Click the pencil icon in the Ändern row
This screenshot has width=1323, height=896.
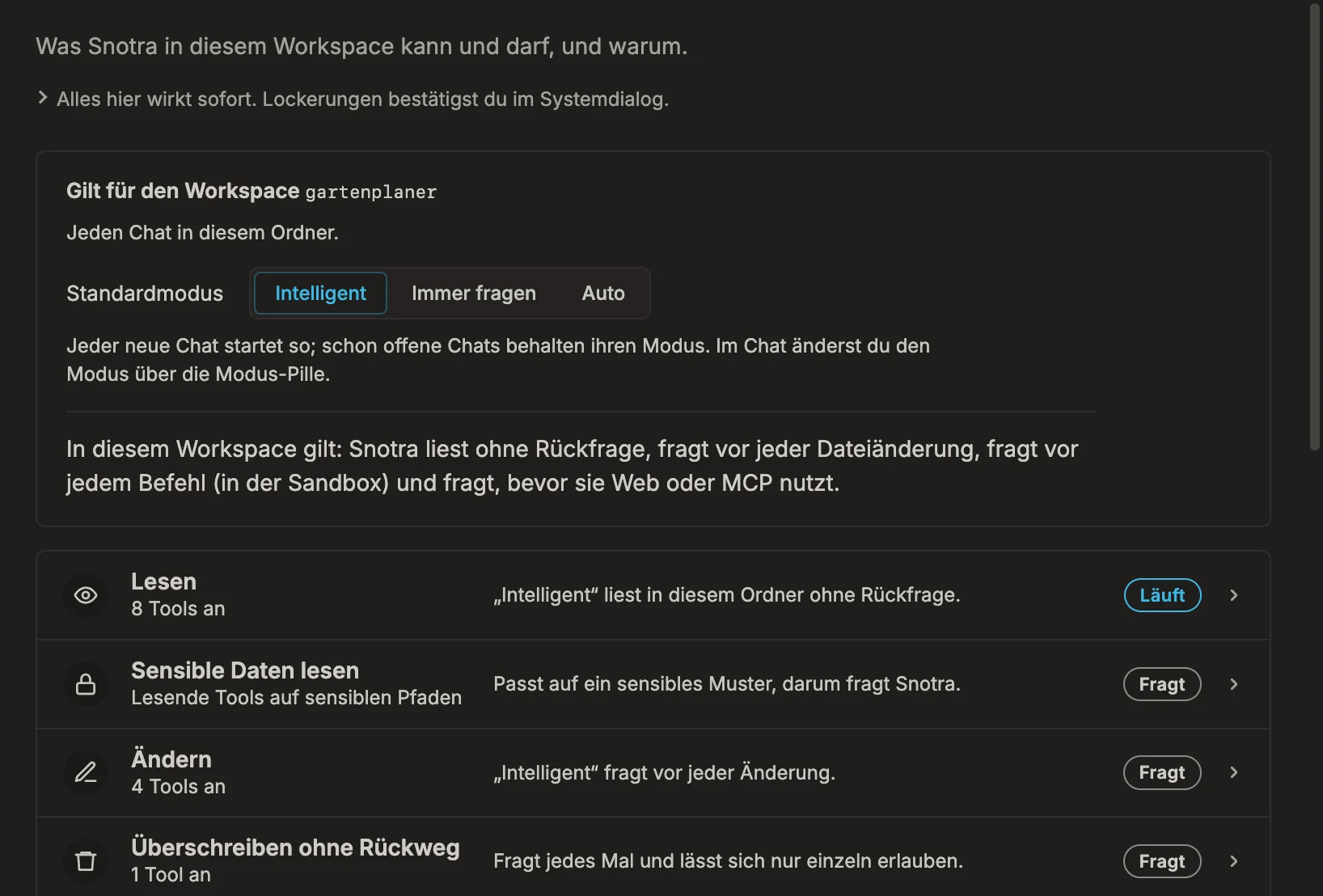pos(86,772)
